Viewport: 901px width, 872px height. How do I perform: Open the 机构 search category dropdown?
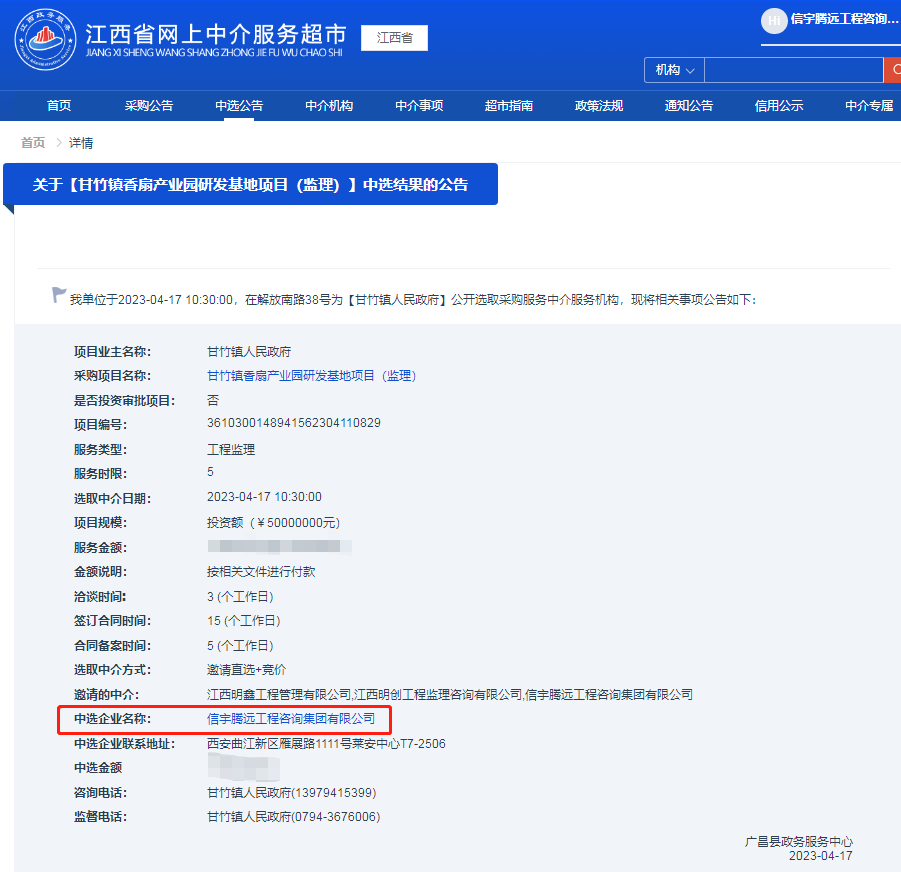point(673,71)
